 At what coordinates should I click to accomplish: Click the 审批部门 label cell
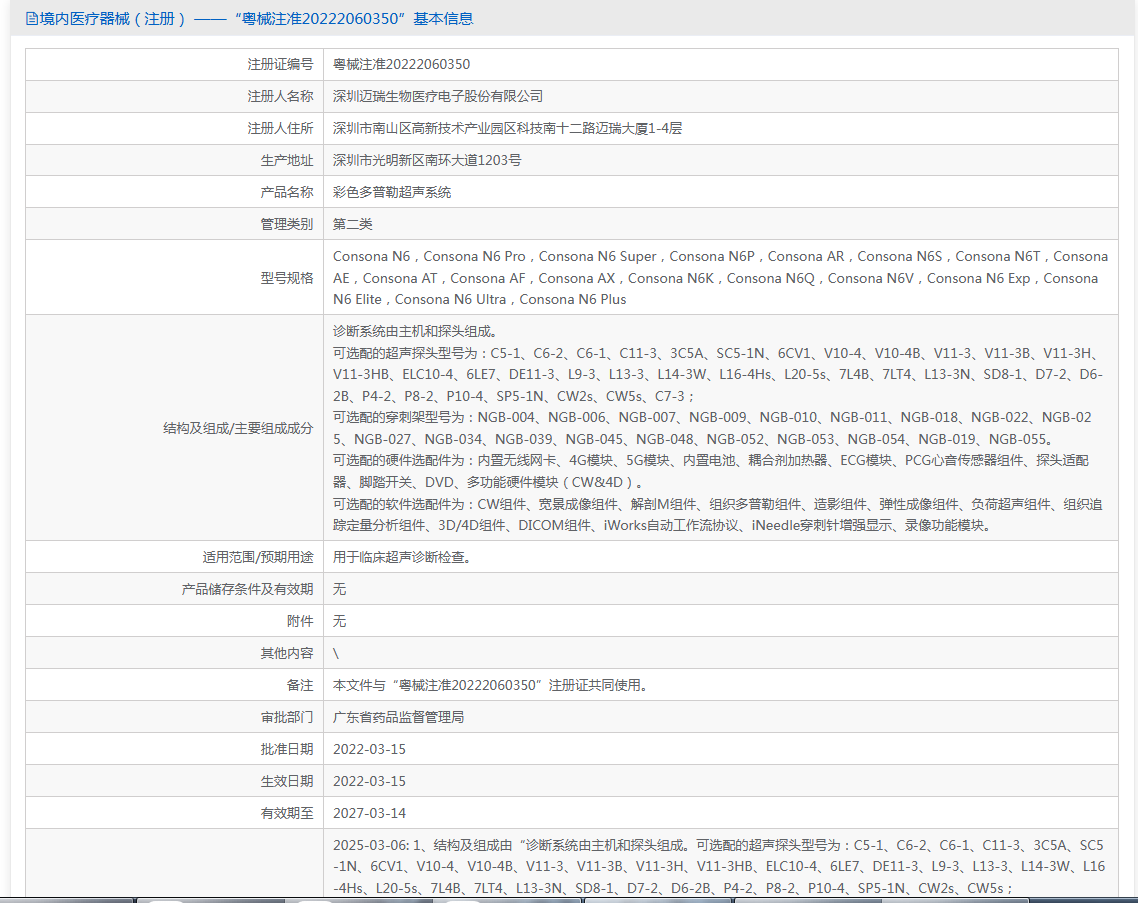tap(174, 717)
